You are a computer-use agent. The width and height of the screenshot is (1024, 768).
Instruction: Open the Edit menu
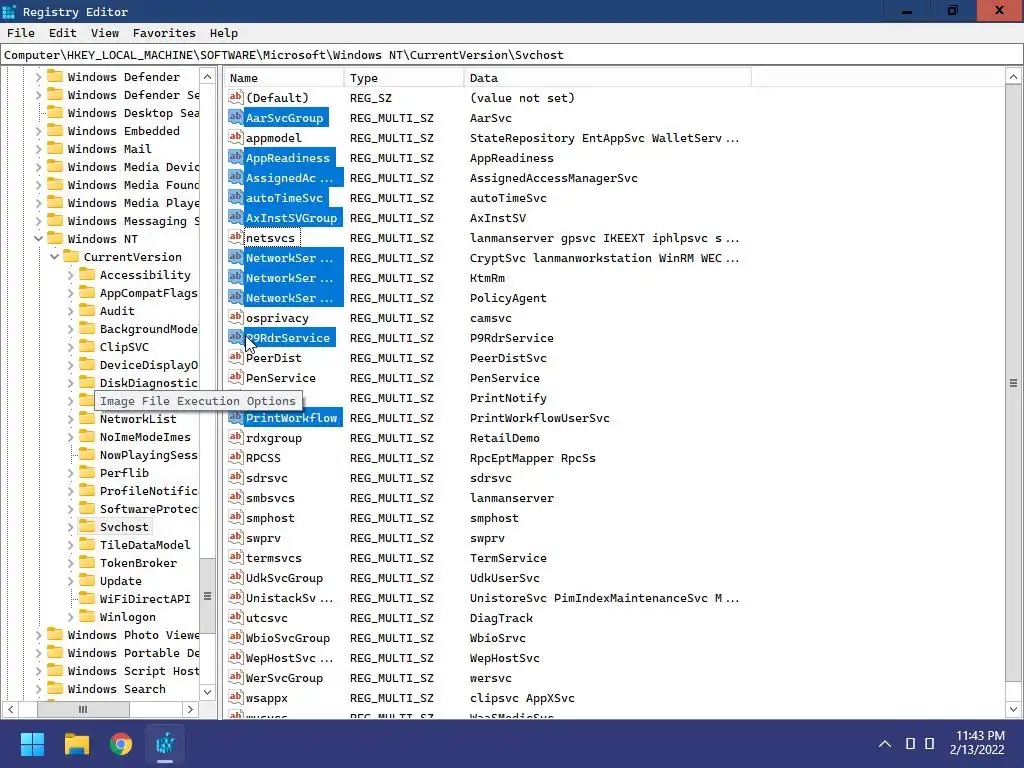pos(63,33)
